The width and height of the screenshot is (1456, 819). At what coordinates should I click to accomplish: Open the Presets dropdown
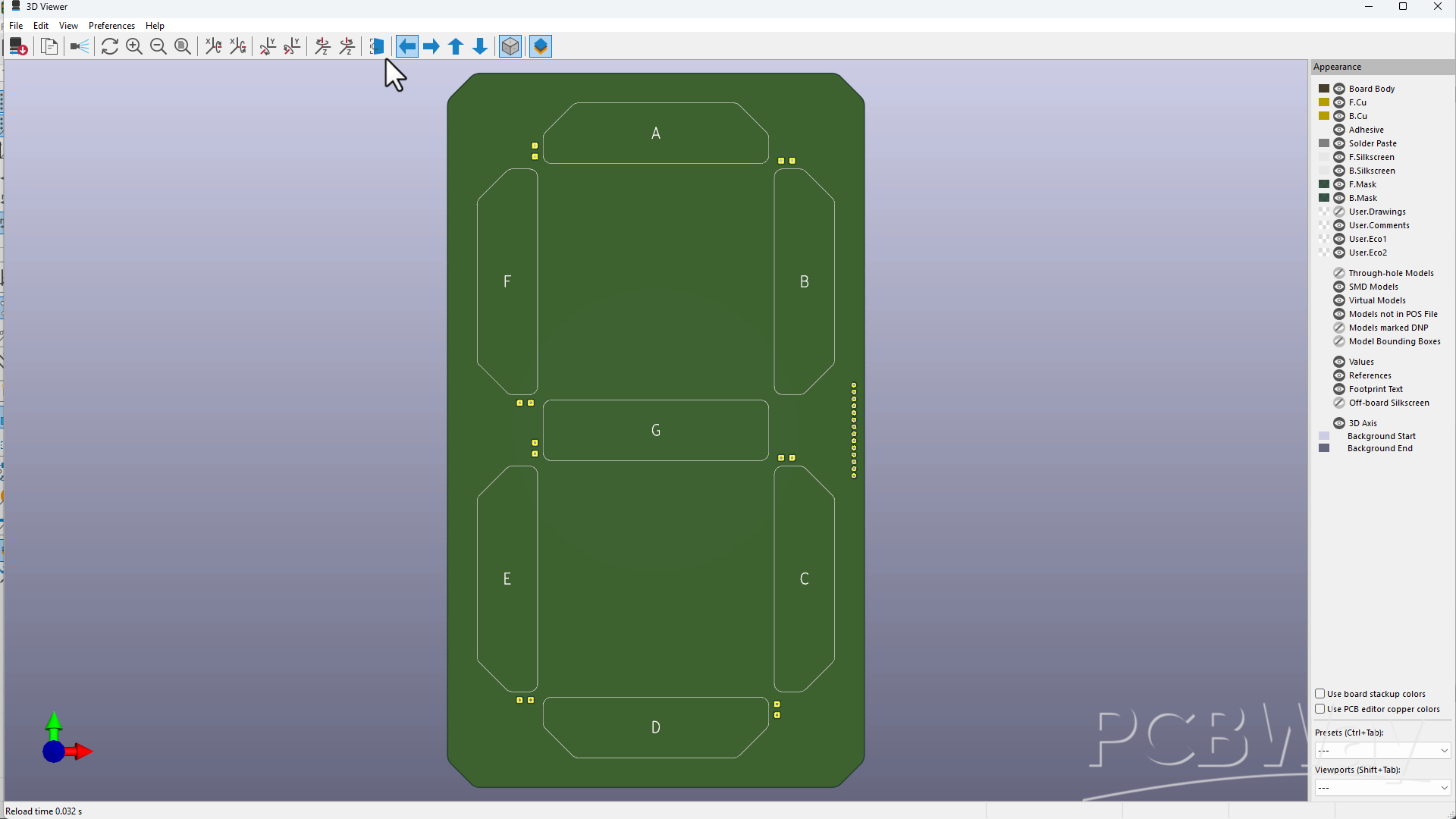point(1382,750)
